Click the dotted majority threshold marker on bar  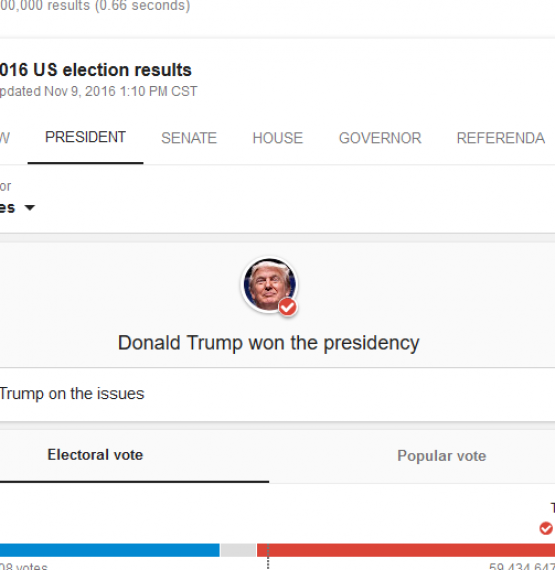tap(268, 556)
